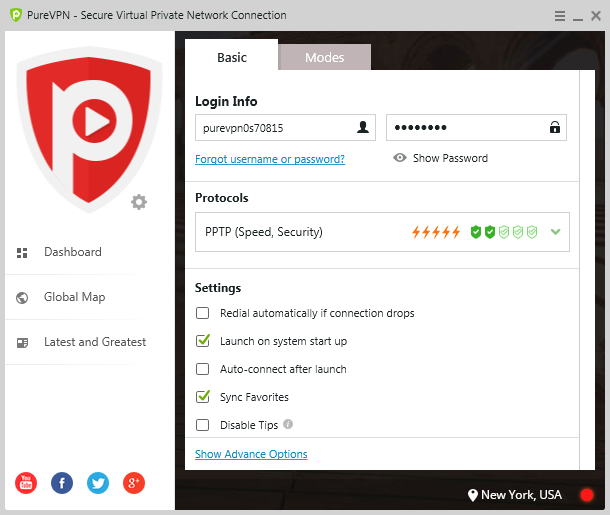Click the PureVPN title bar logo icon
This screenshot has width=610, height=515.
tap(16, 15)
